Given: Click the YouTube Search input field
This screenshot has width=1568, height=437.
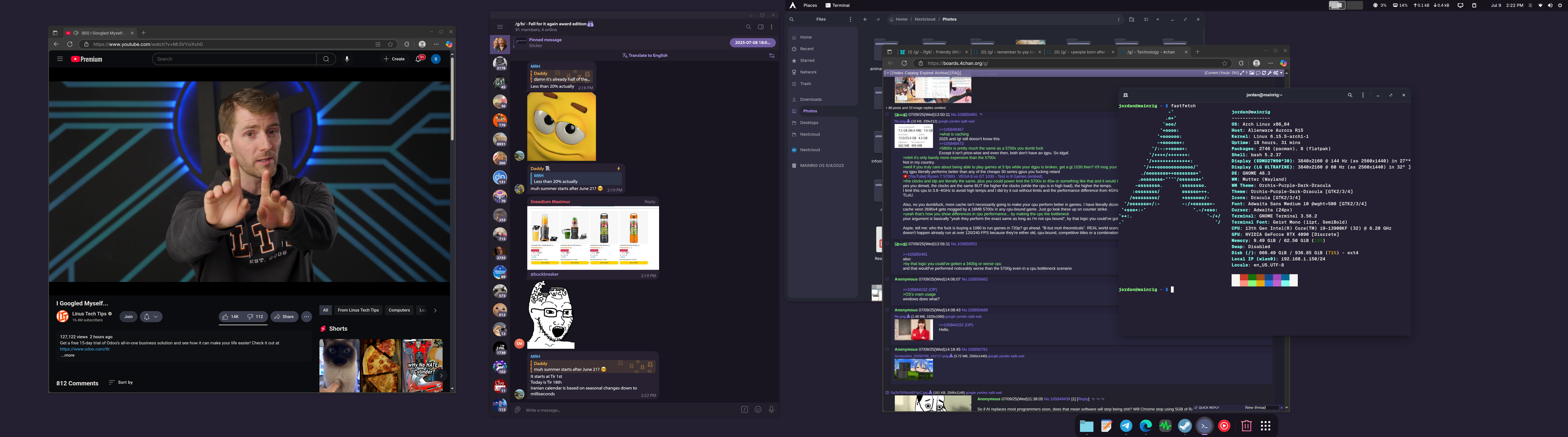Looking at the screenshot, I should [x=234, y=59].
